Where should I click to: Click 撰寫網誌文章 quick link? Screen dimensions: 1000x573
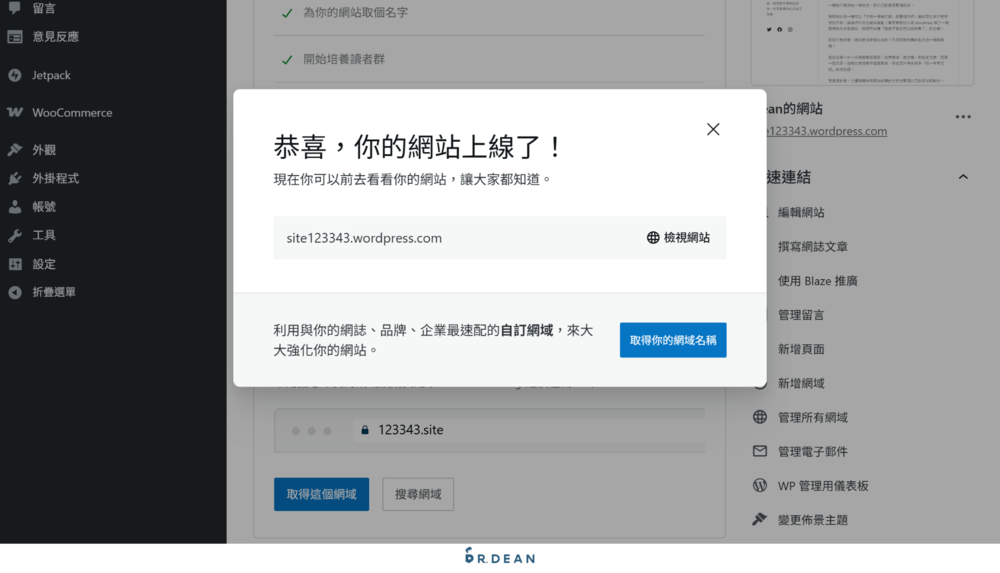tap(812, 247)
